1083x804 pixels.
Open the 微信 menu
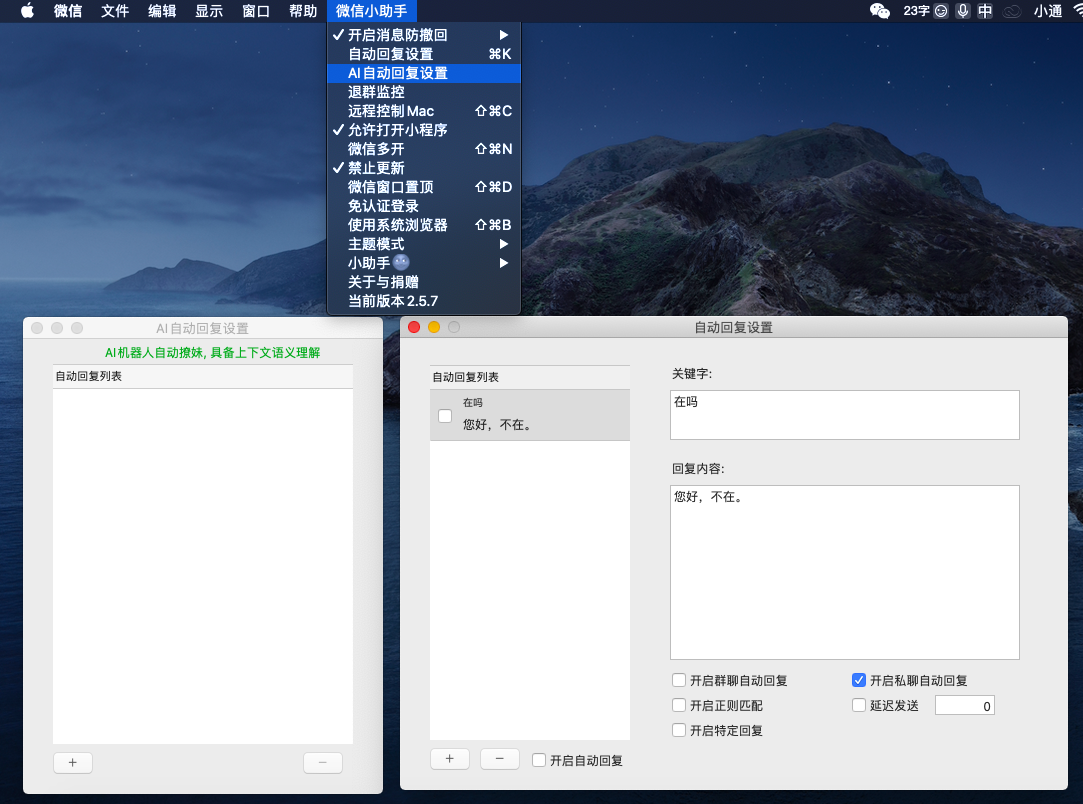tap(68, 11)
